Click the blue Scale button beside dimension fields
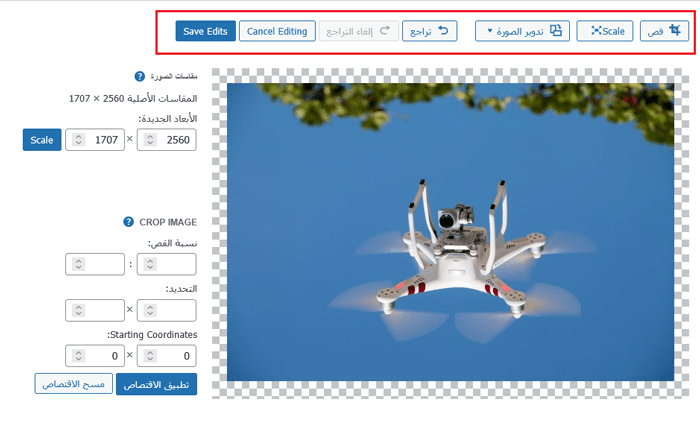 (x=42, y=140)
